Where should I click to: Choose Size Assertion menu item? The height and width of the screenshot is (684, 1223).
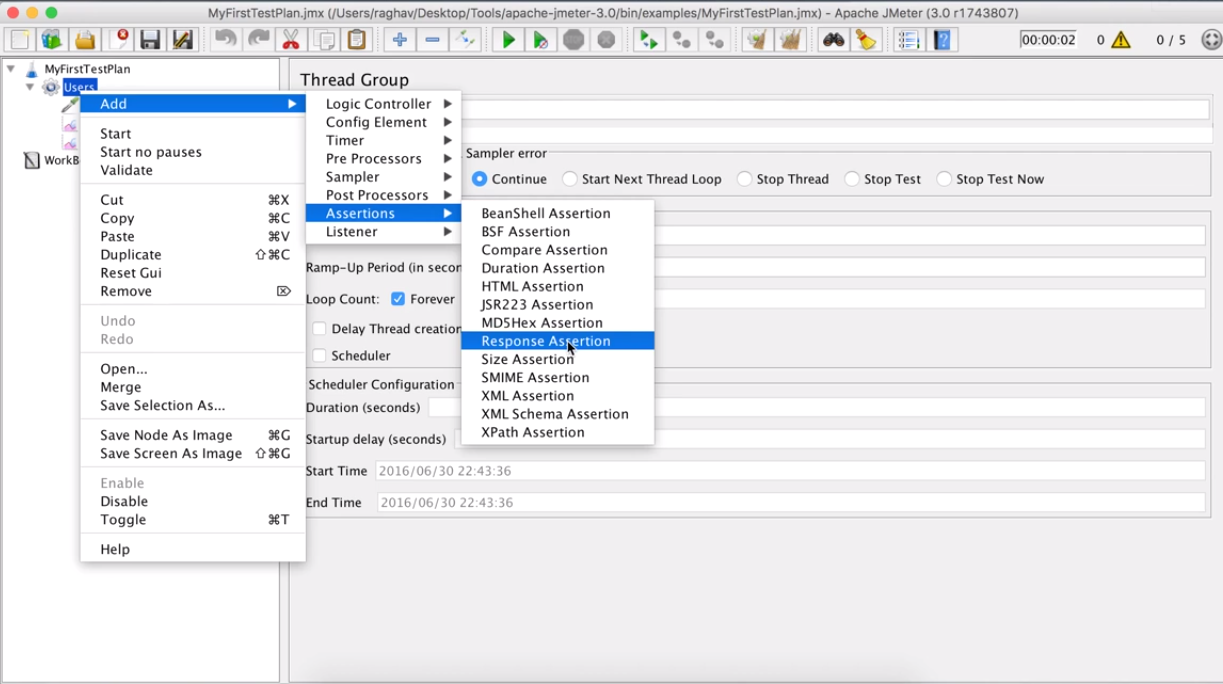[558, 359]
